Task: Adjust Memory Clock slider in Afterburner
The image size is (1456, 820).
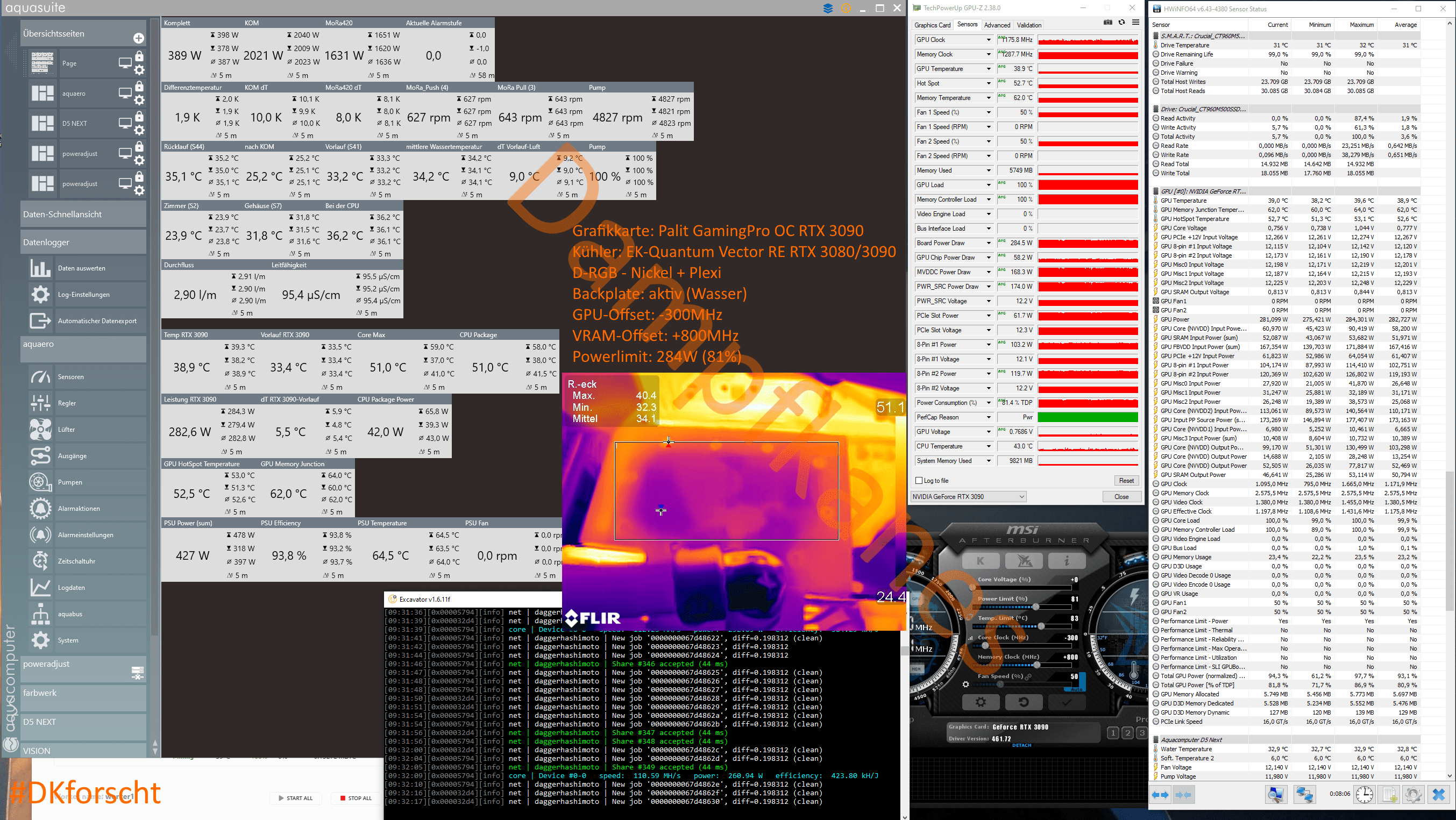Action: click(1037, 665)
